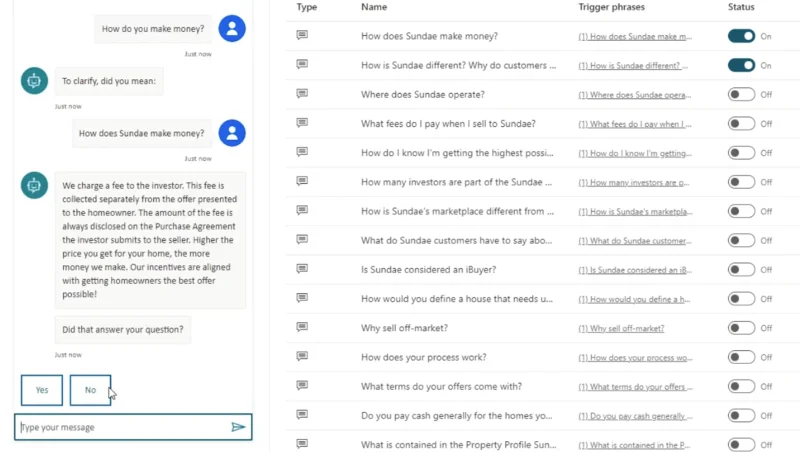Open topic 'What fees do I pay when I sell to Sundae?'
The width and height of the screenshot is (800, 452).
click(x=448, y=123)
